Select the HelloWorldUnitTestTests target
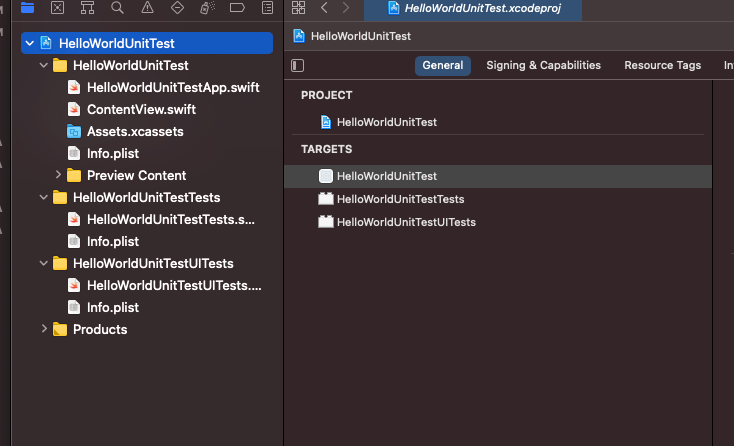Screen dimensions: 734x446 [x=400, y=199]
